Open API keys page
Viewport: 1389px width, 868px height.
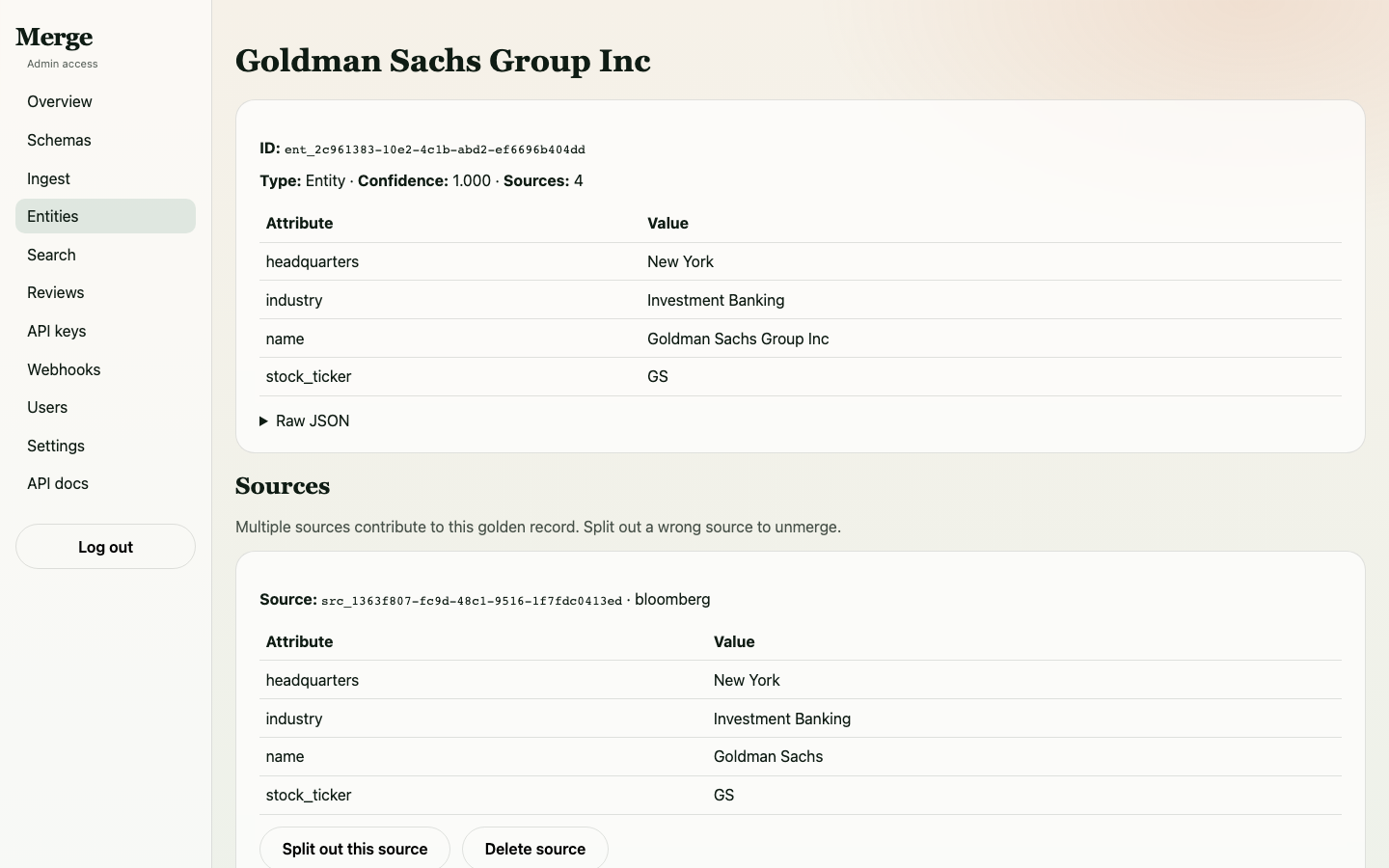point(105,331)
